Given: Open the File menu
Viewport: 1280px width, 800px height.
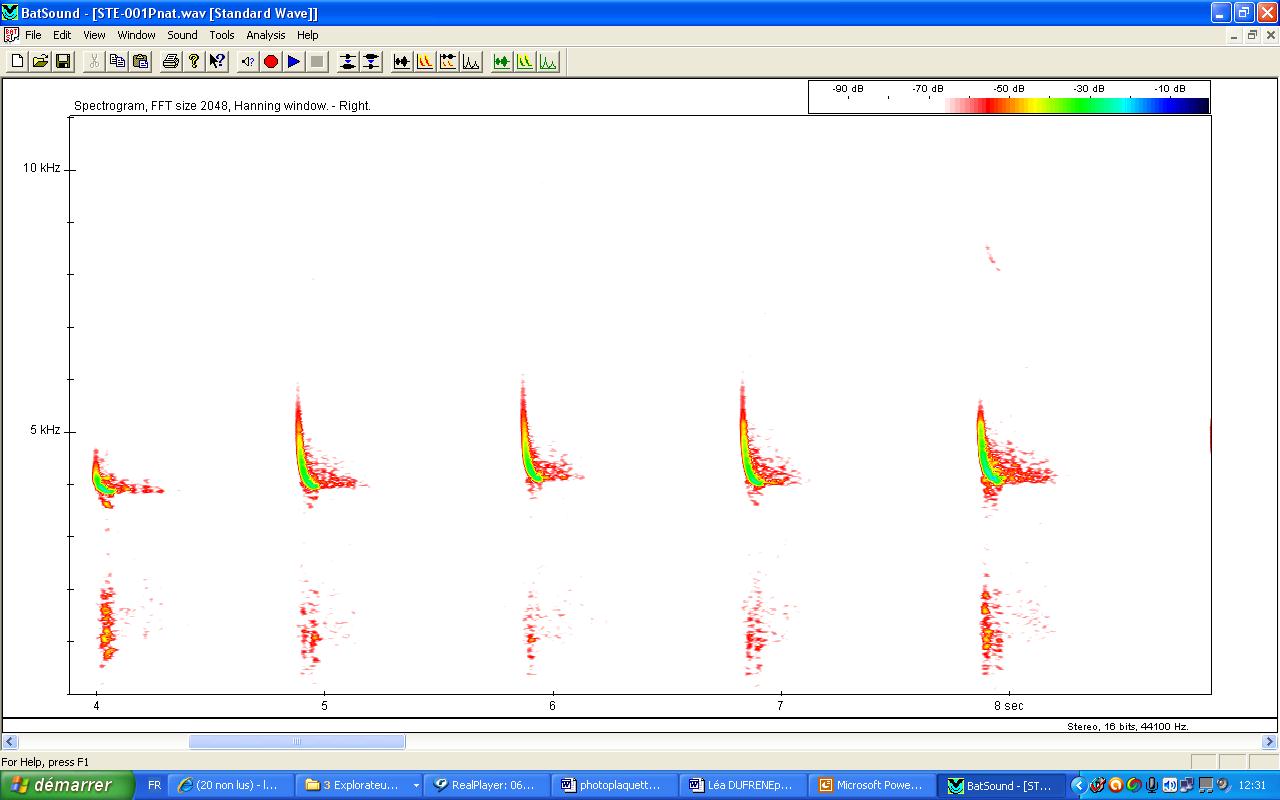Looking at the screenshot, I should 33,35.
